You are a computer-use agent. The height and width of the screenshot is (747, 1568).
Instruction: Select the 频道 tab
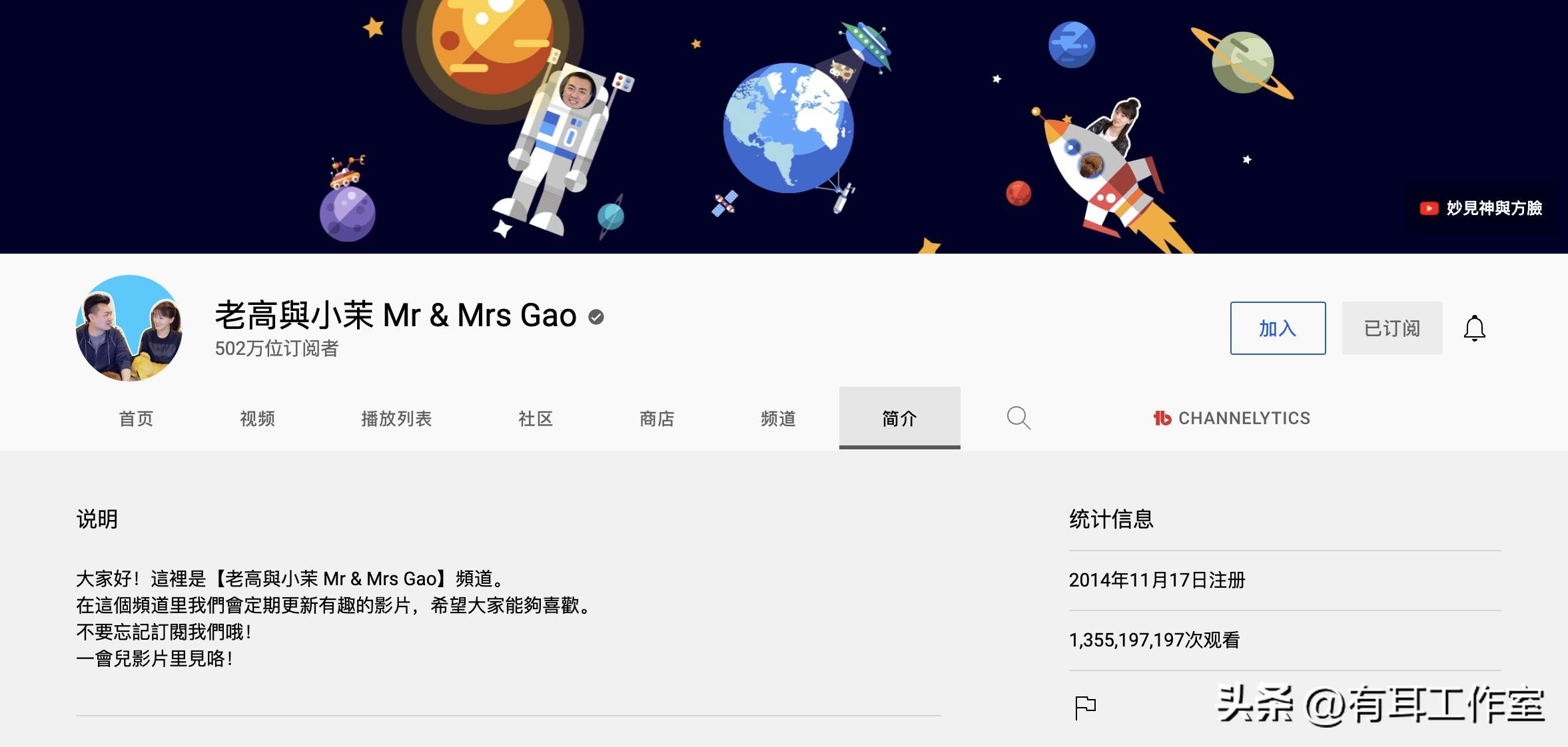click(x=778, y=418)
